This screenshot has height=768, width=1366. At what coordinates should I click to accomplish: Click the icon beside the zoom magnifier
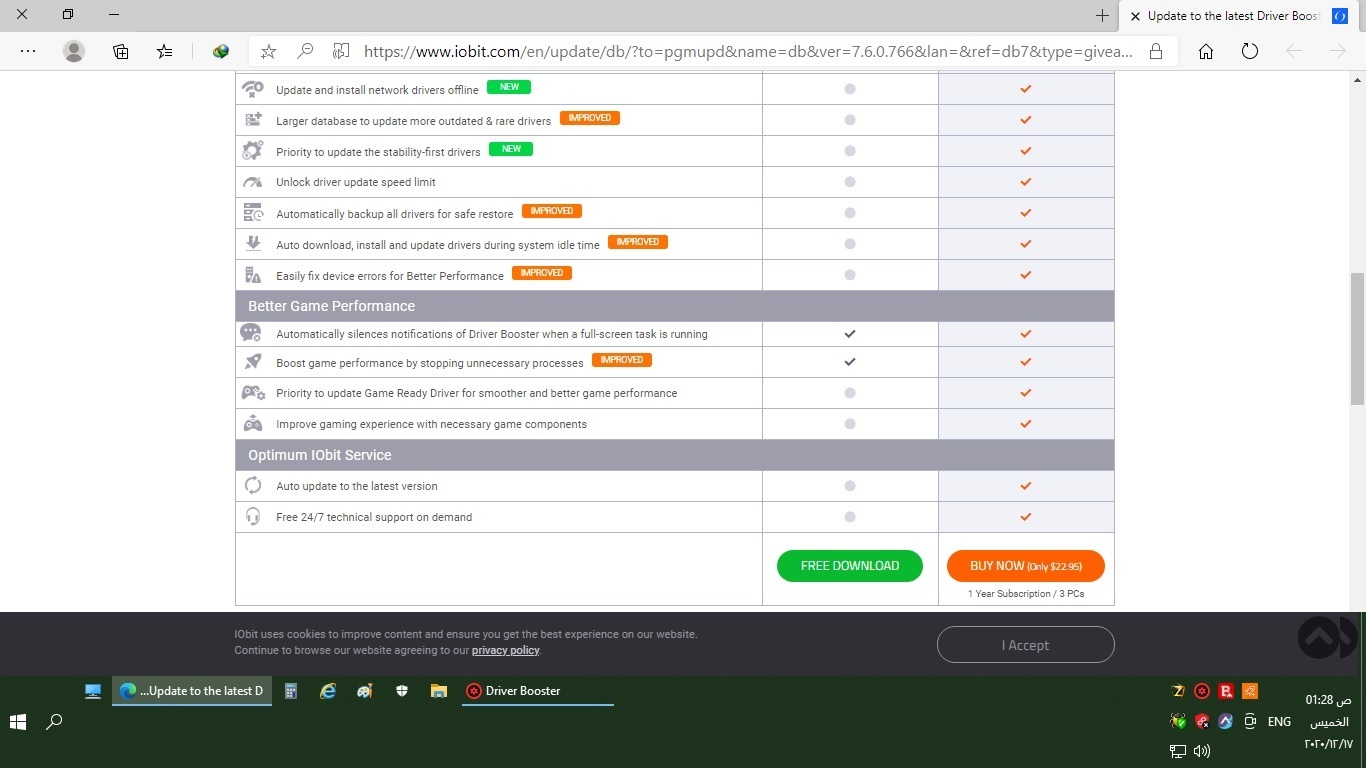pyautogui.click(x=341, y=51)
